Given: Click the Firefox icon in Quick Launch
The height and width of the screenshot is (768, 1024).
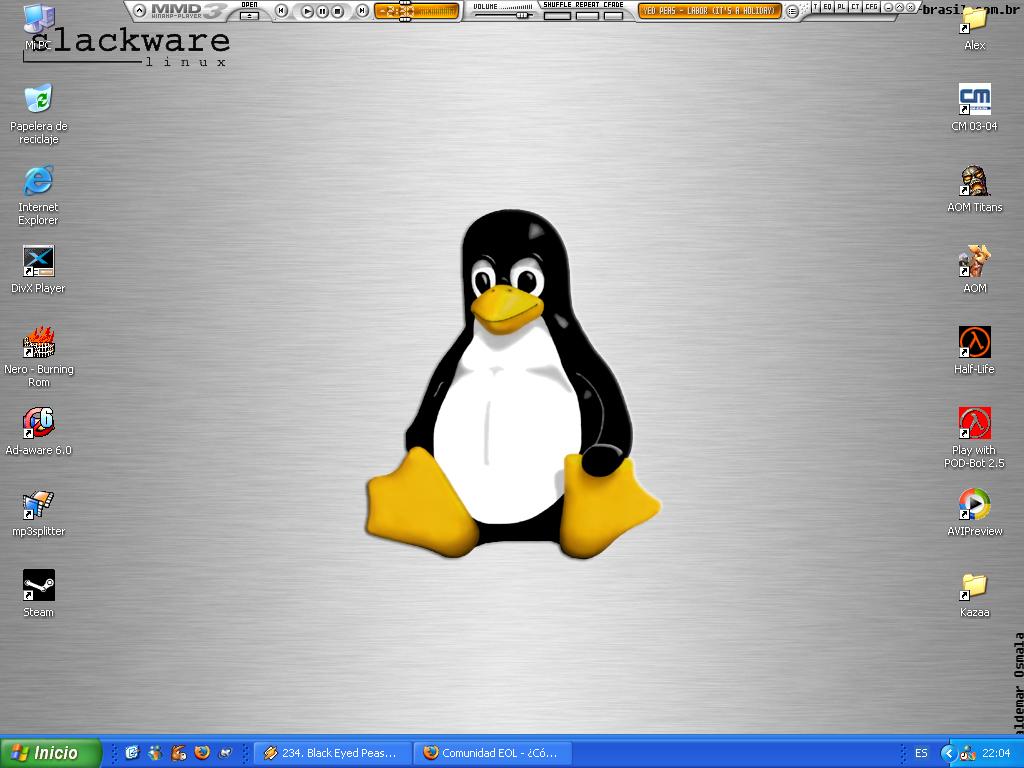Looking at the screenshot, I should click(202, 753).
